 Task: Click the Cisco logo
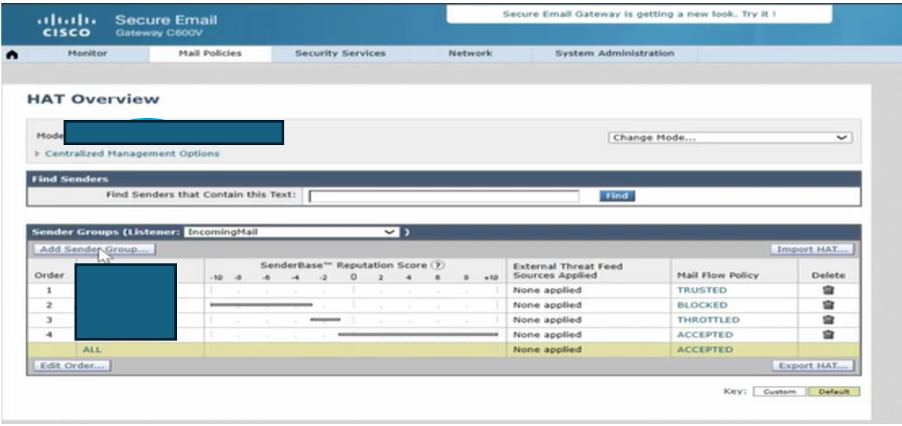click(x=67, y=25)
